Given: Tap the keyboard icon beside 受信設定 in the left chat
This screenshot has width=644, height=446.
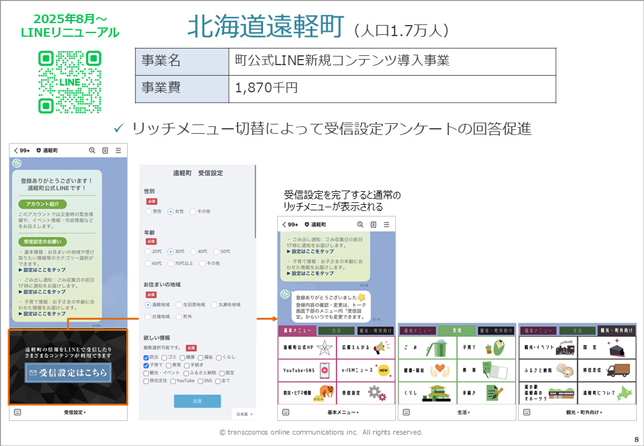Looking at the screenshot, I should point(17,412).
